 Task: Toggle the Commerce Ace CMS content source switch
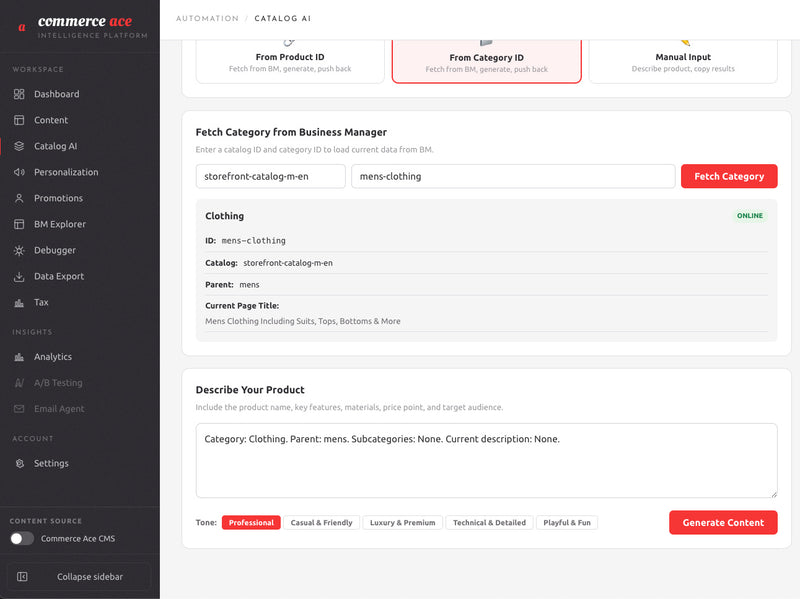coord(22,538)
